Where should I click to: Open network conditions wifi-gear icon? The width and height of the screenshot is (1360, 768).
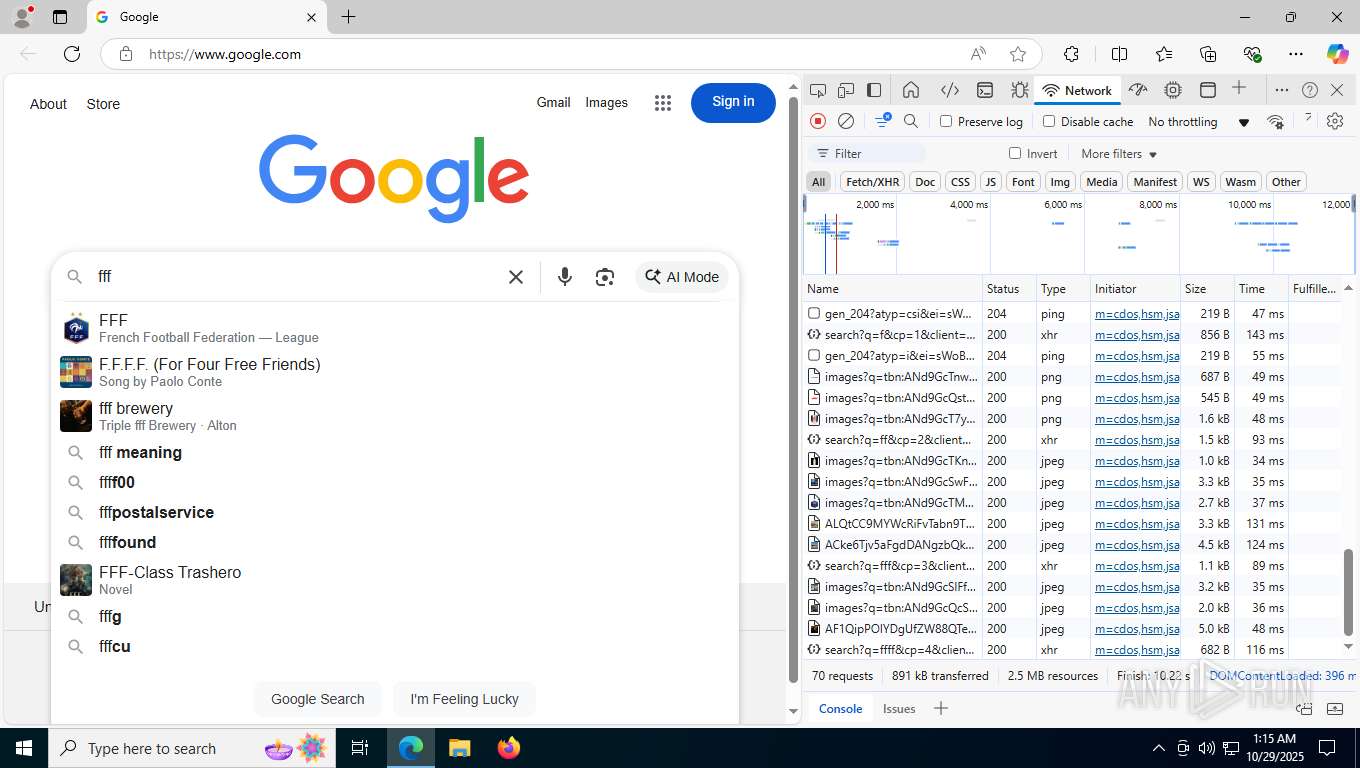[1275, 121]
